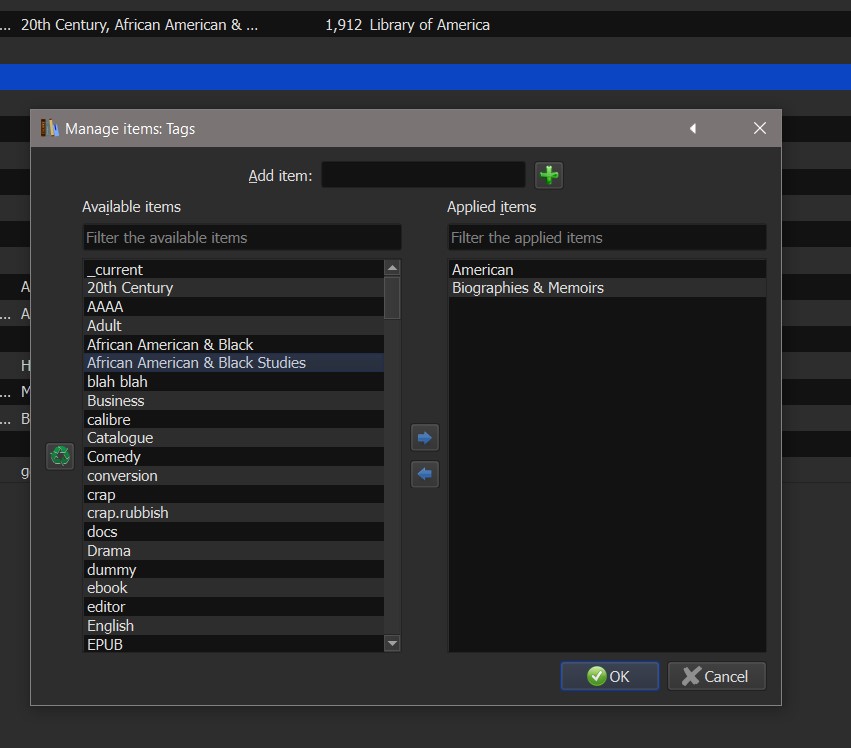Screen dimensions: 851x748
Task: Click 1,912 cell in background book list
Action: [343, 24]
